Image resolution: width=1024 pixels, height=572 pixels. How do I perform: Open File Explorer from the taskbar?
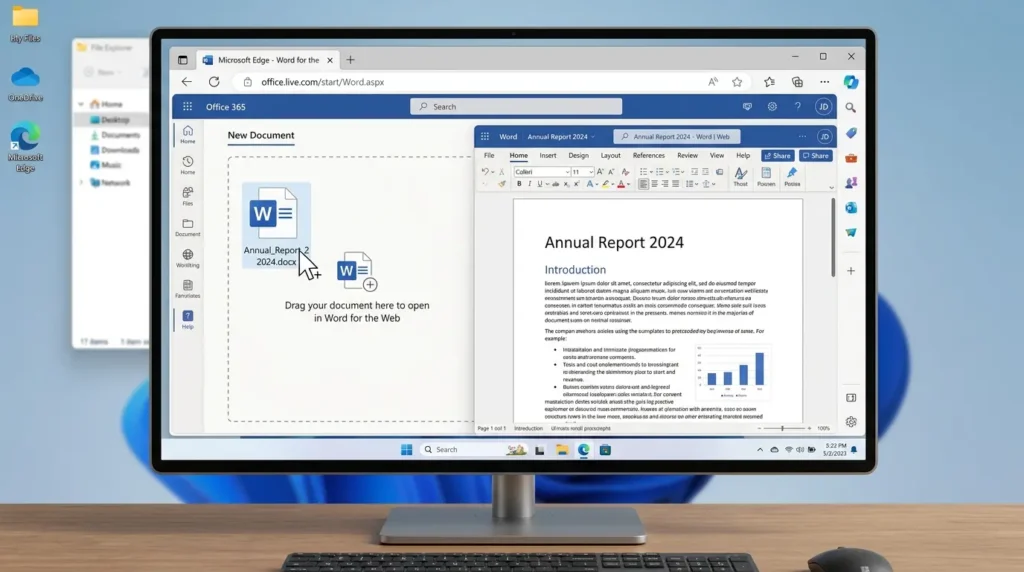click(562, 449)
